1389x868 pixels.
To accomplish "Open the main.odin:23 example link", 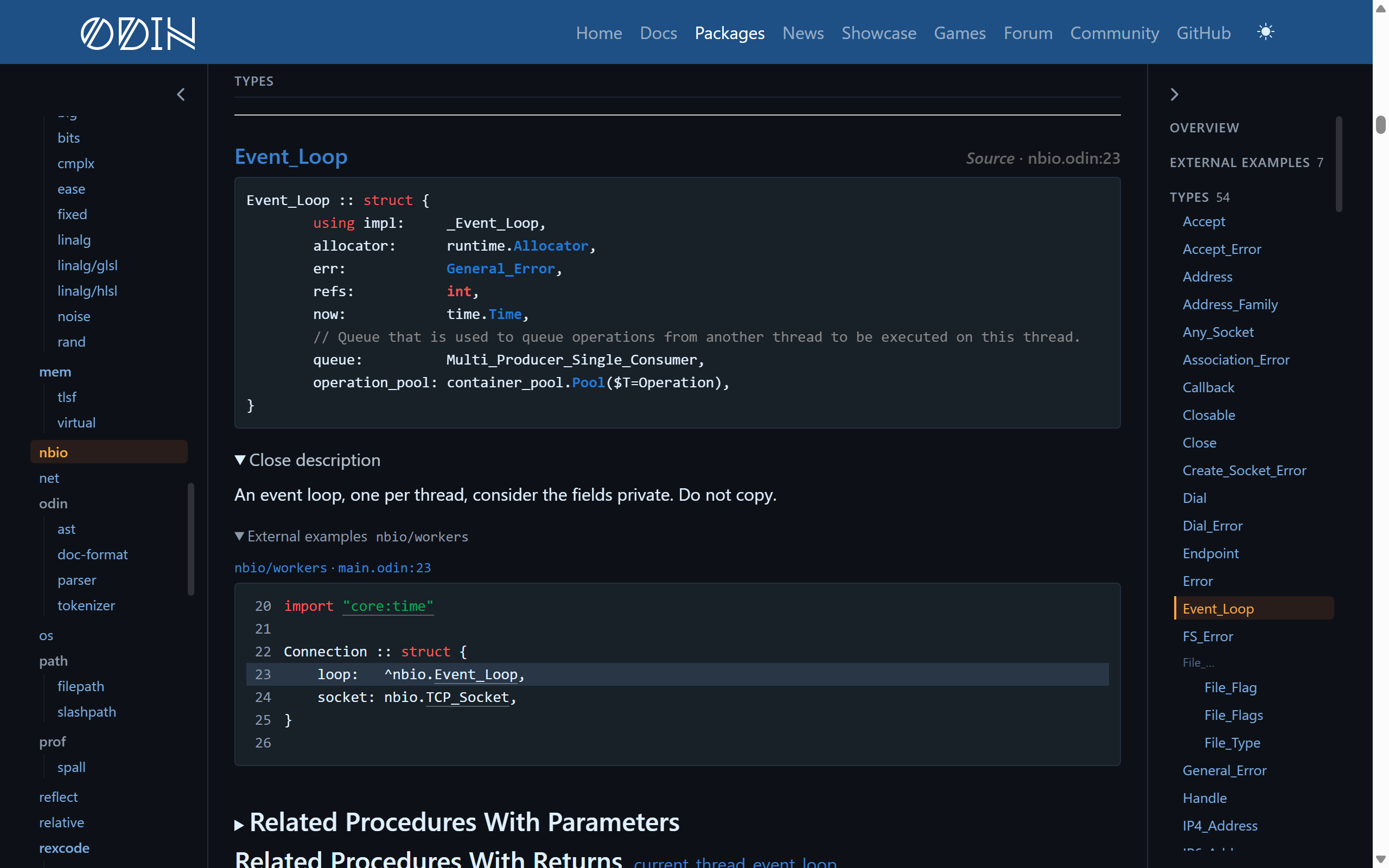I will [x=384, y=567].
